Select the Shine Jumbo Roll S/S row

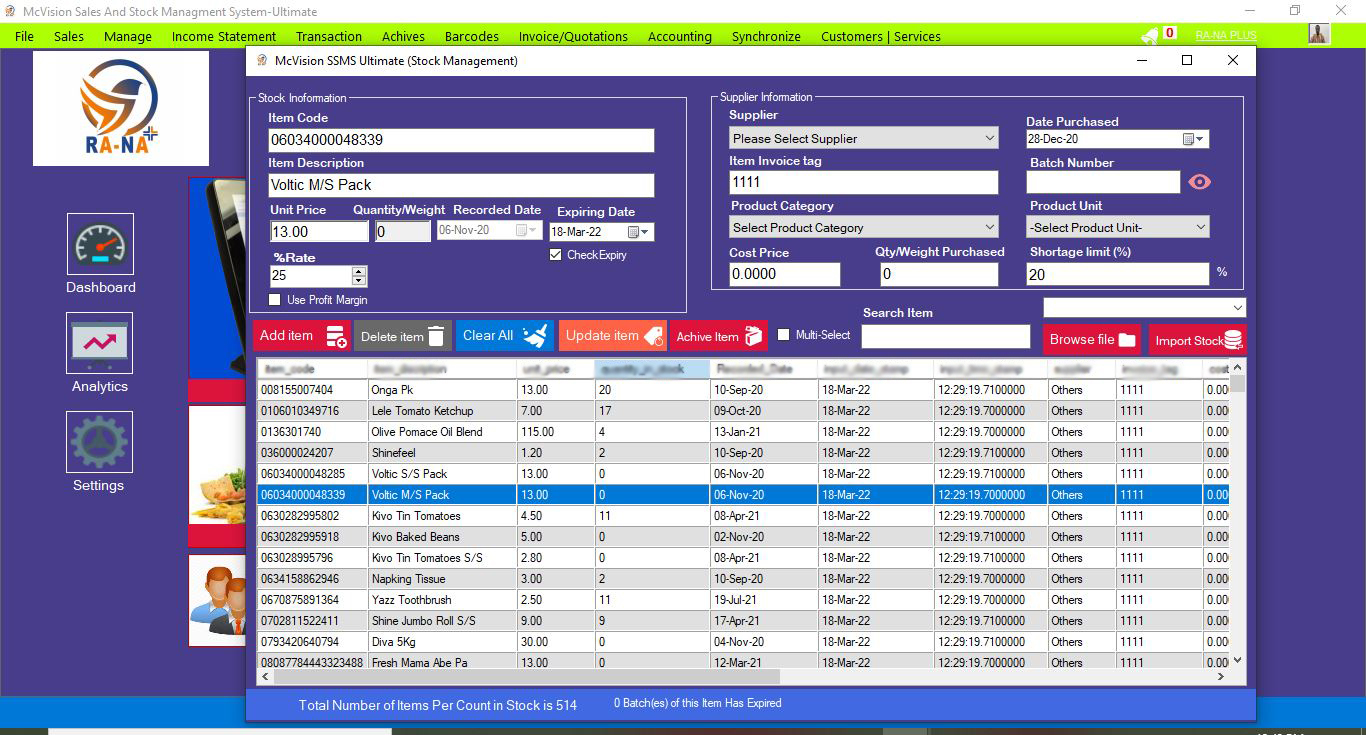pos(743,620)
